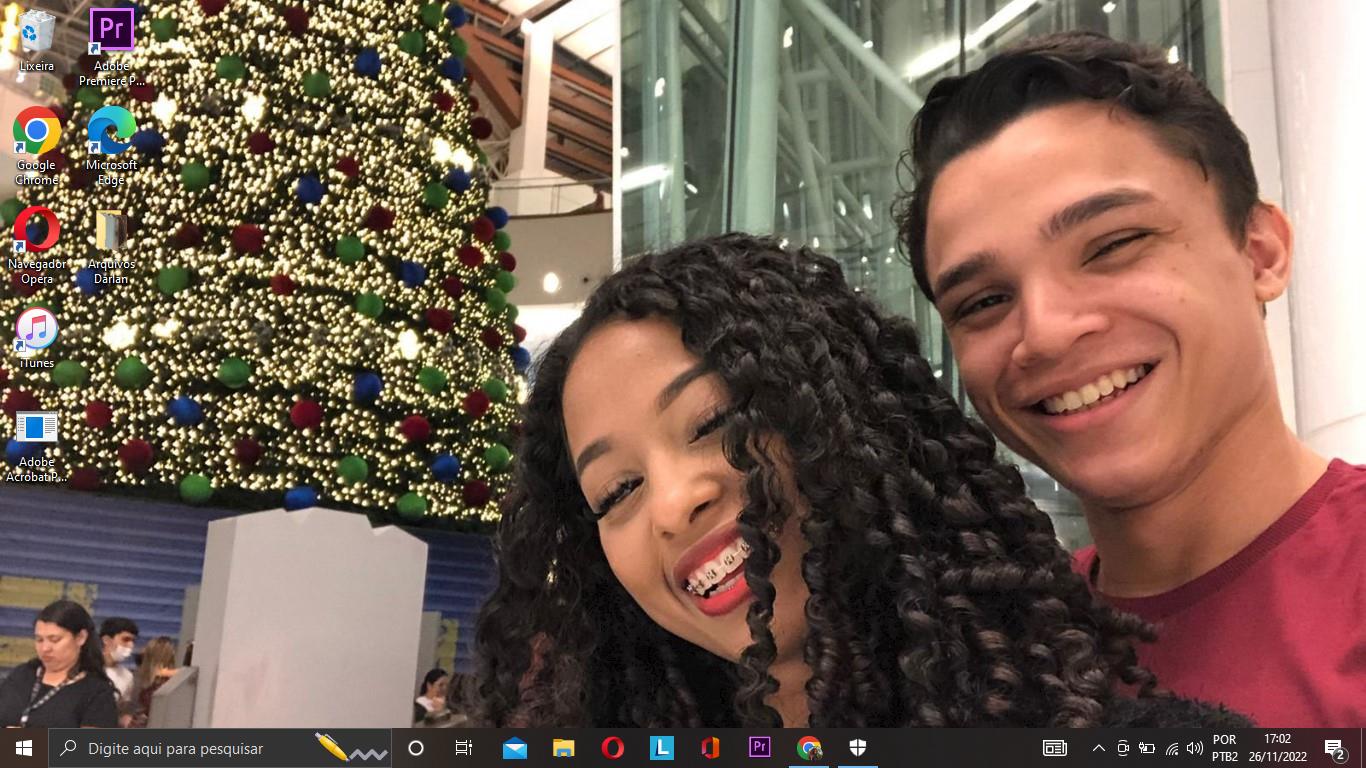Click the Windows Start button
This screenshot has height=768, width=1366.
click(24, 748)
